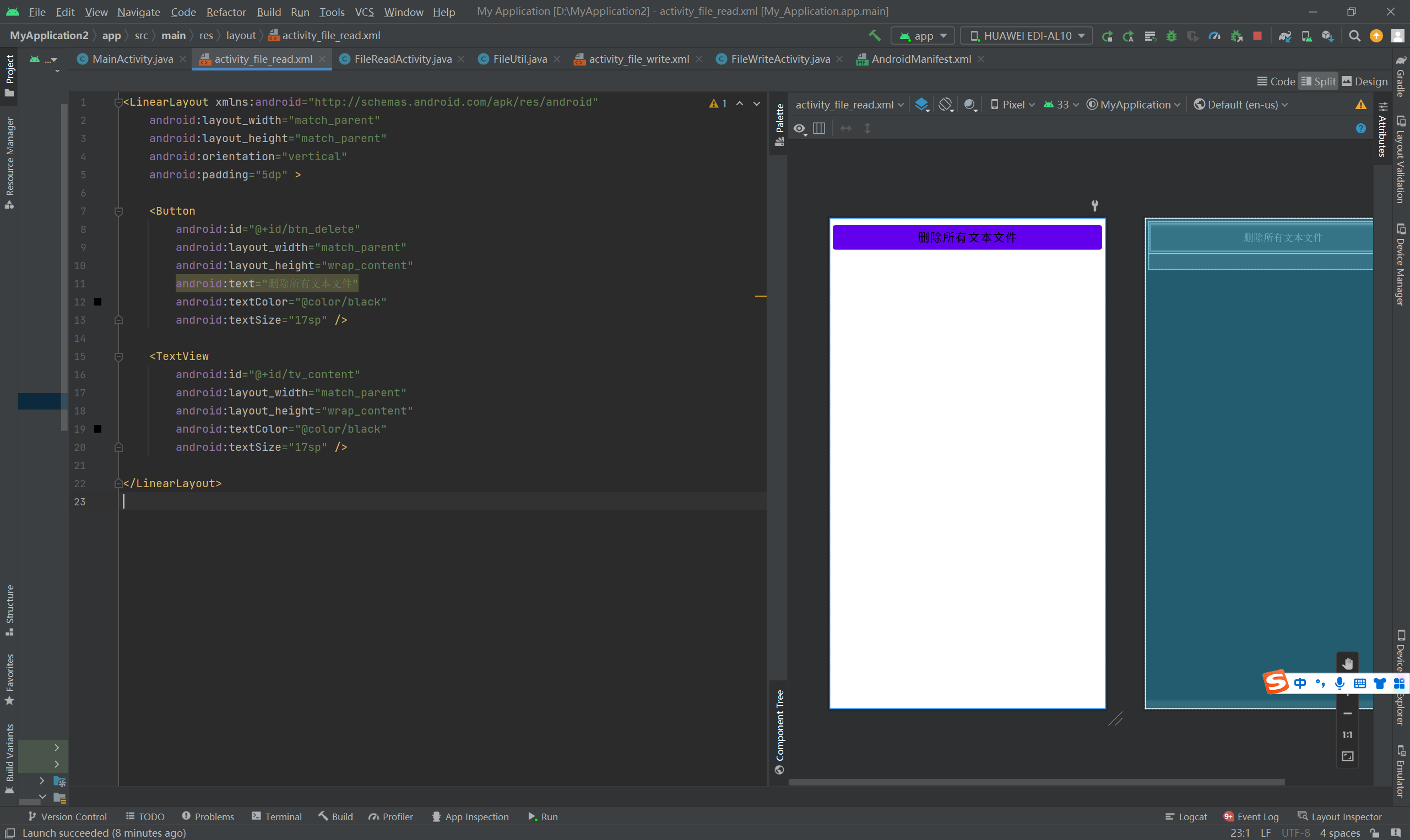This screenshot has height=840, width=1410.
Task: Click the orientation rotate icon in design toolbar
Action: 946,105
